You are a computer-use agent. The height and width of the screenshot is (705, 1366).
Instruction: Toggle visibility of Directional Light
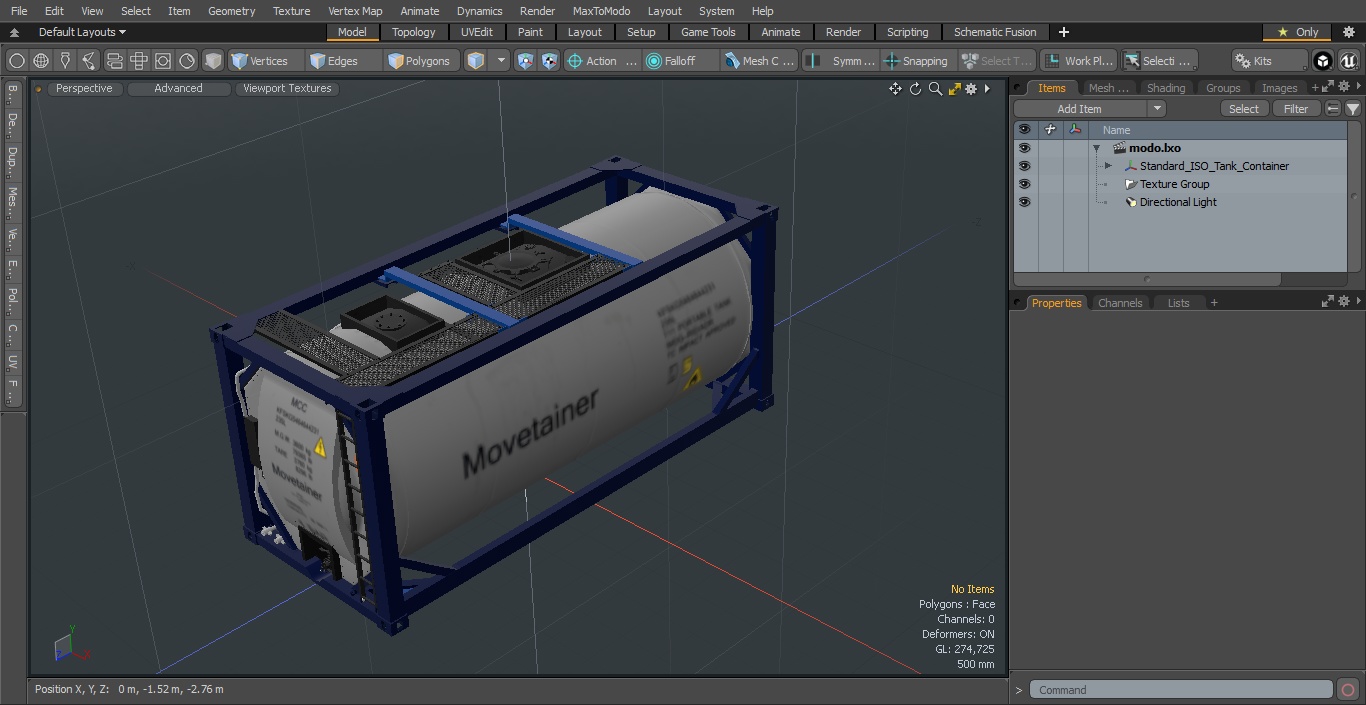pos(1024,202)
